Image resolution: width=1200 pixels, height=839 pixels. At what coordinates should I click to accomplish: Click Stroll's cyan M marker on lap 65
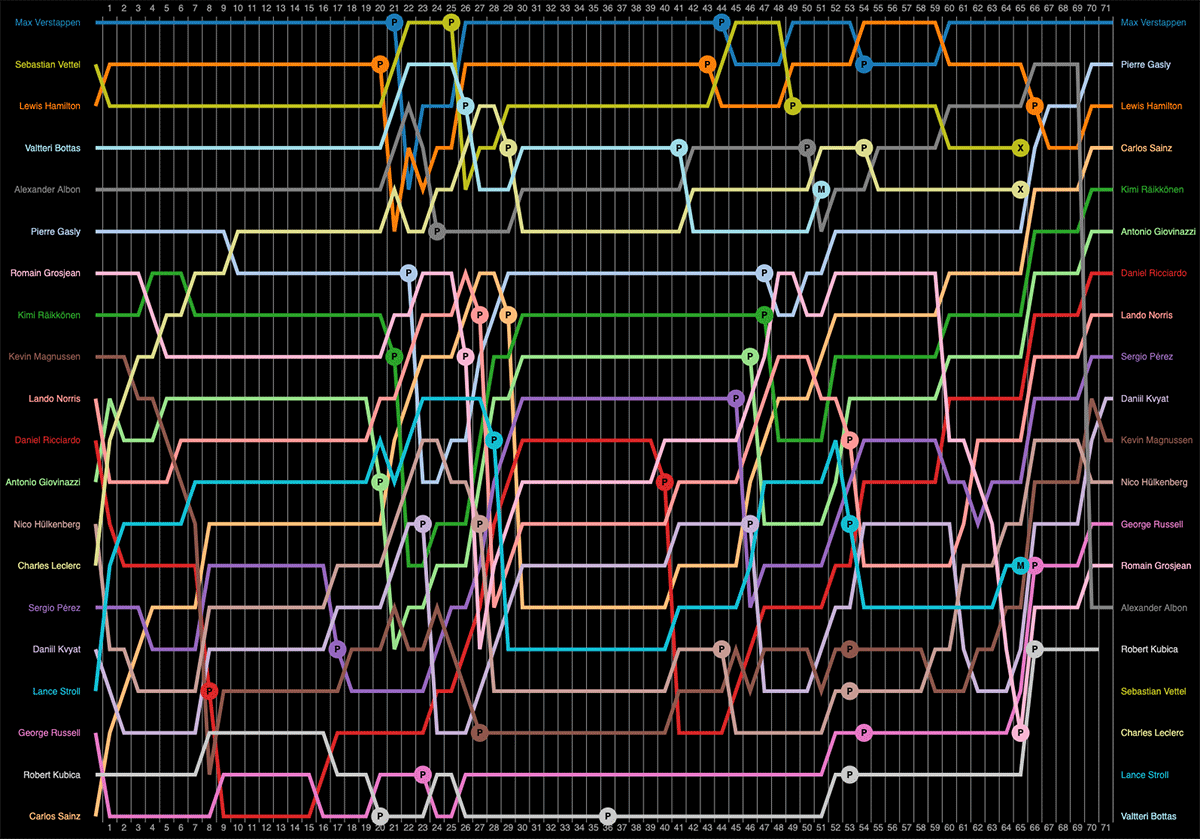coord(1020,566)
